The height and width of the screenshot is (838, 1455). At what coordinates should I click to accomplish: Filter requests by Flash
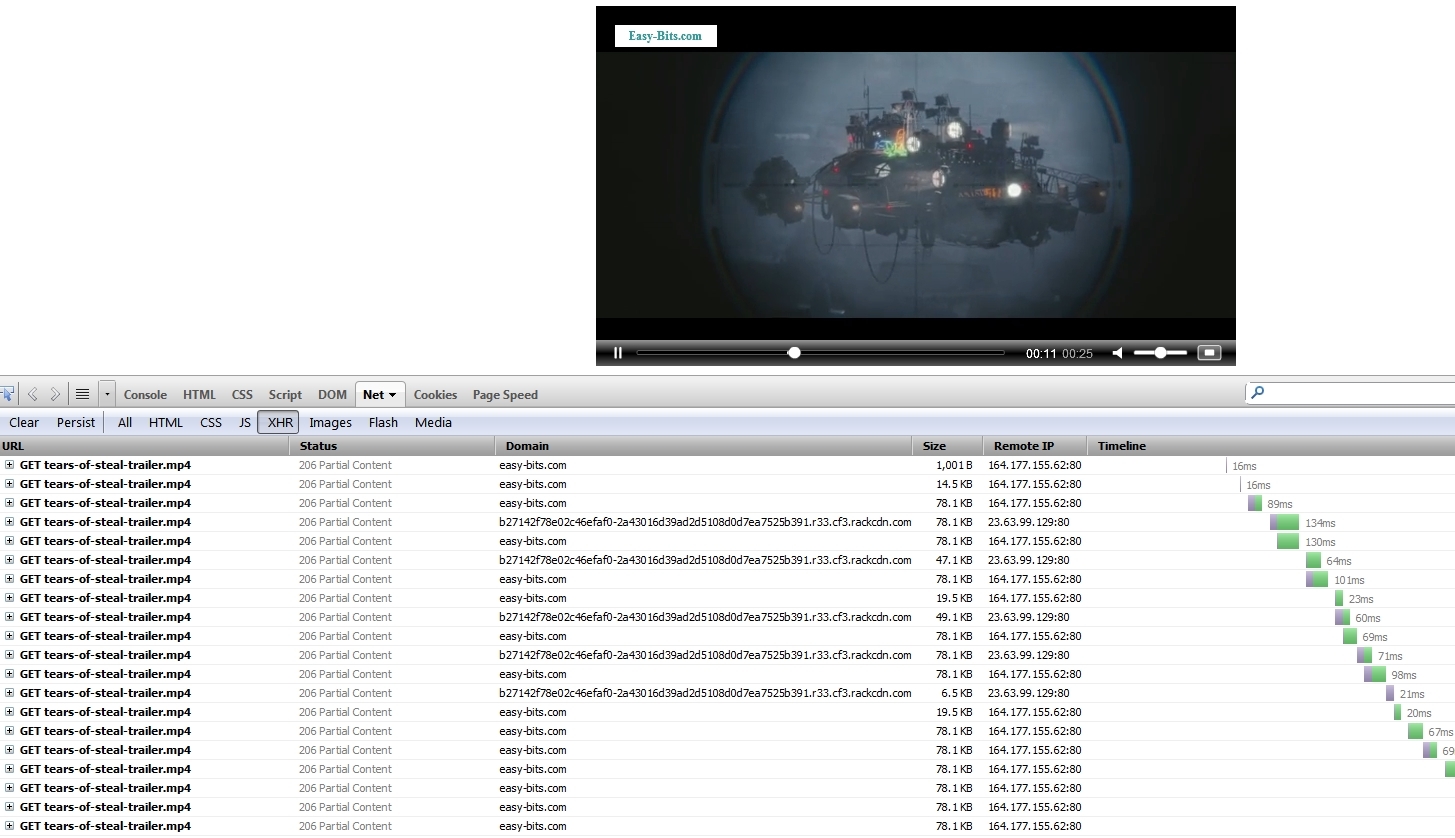(x=383, y=422)
